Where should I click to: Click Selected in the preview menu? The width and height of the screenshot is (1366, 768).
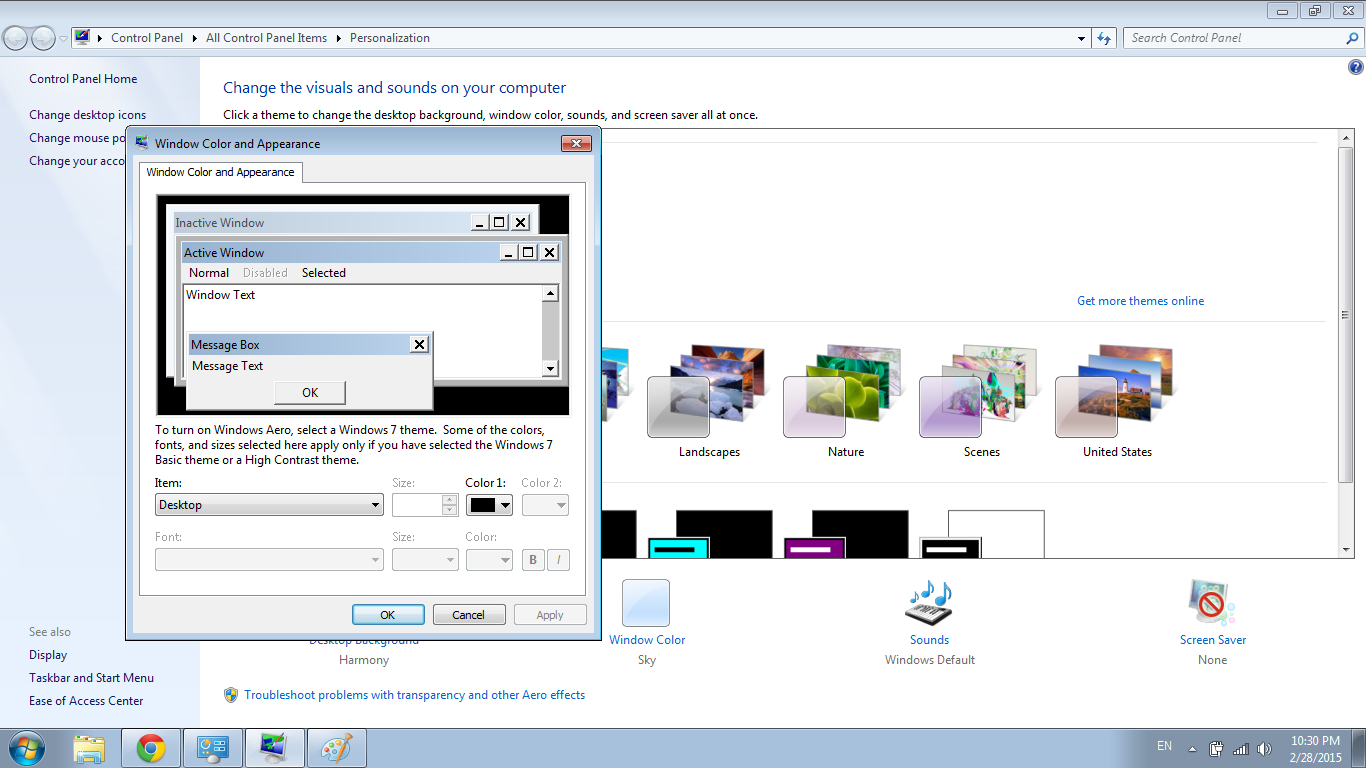point(324,273)
